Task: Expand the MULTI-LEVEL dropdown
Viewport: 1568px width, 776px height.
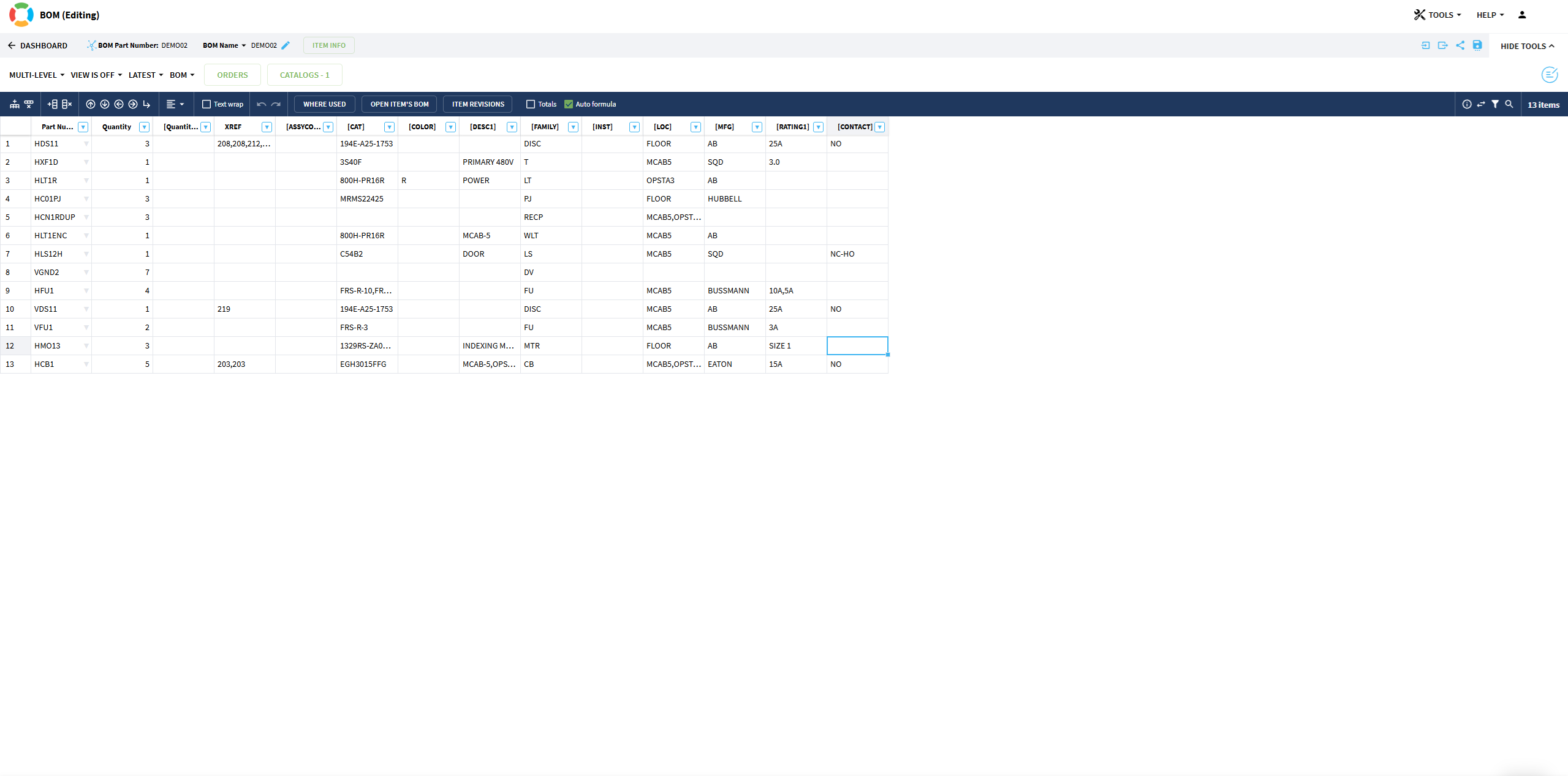Action: point(37,75)
